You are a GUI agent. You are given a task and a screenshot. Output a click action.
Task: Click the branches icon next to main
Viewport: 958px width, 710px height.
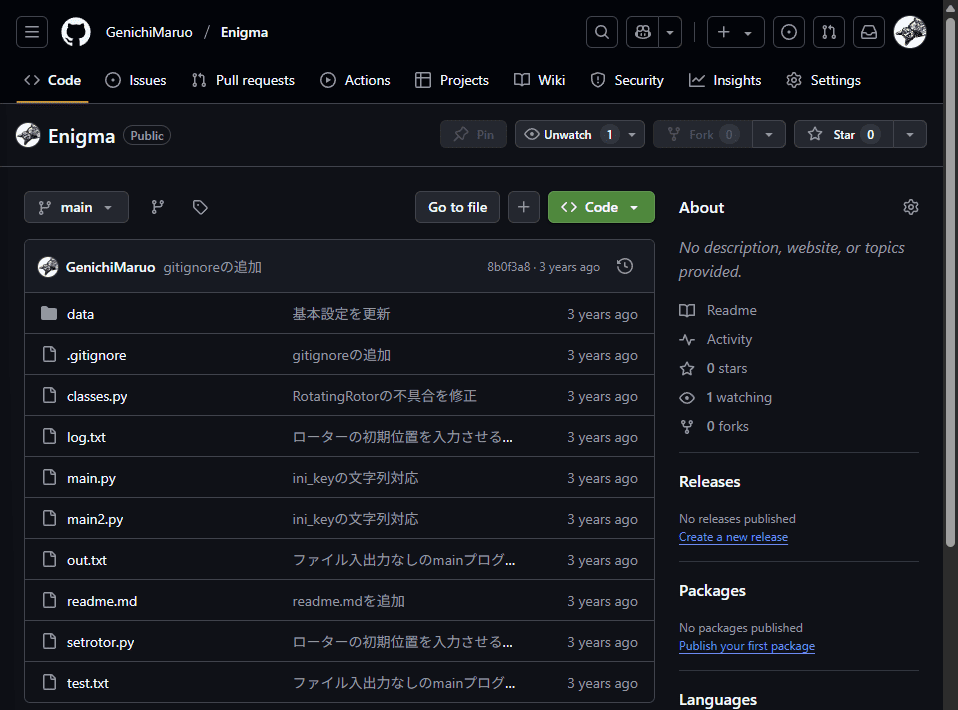157,207
